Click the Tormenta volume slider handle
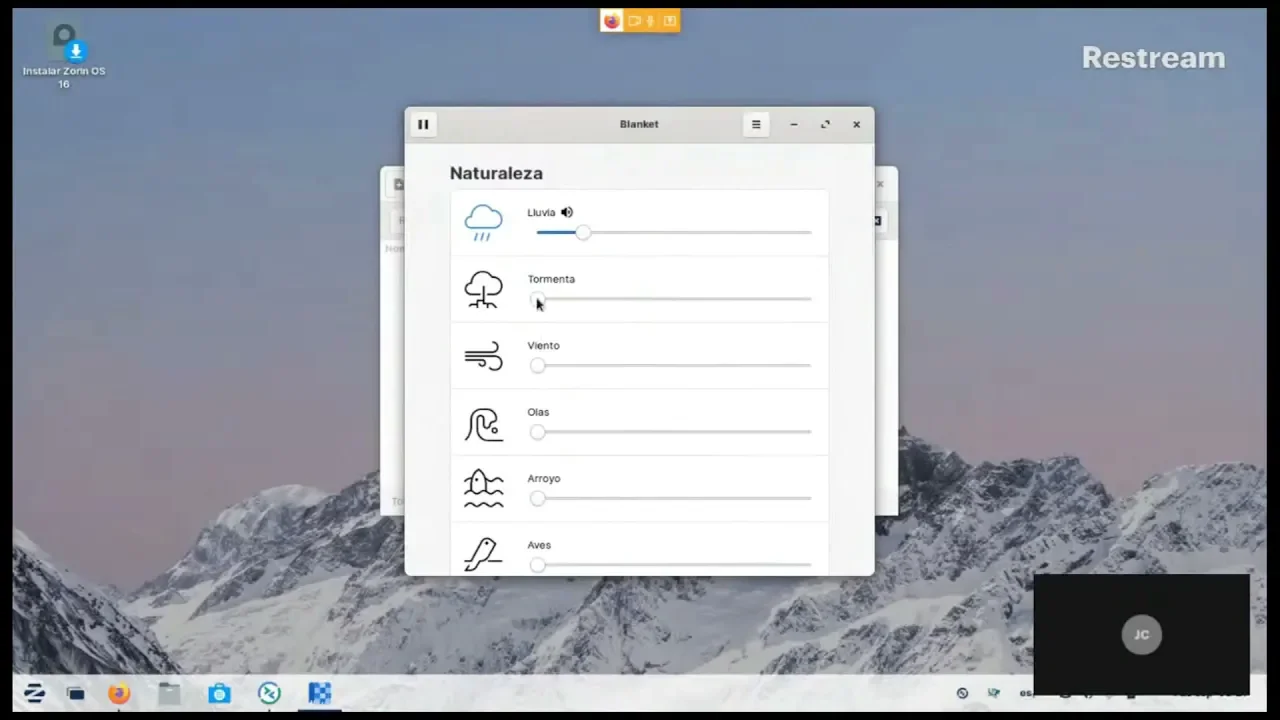This screenshot has height=720, width=1280. click(x=538, y=299)
